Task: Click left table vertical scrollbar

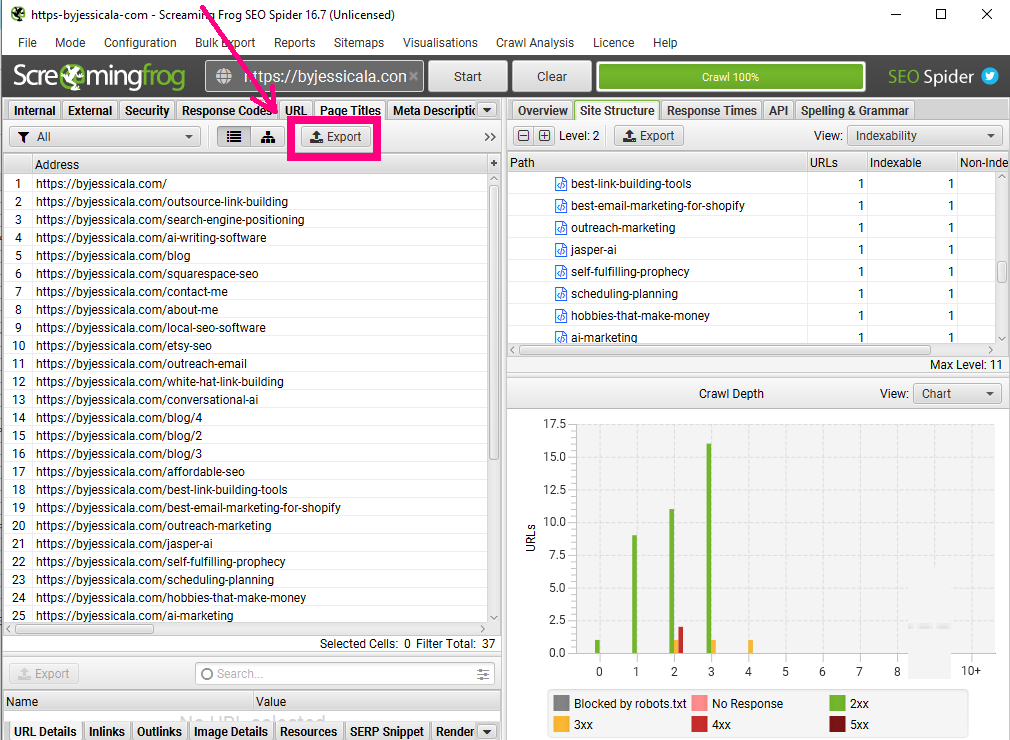Action: pos(494,322)
